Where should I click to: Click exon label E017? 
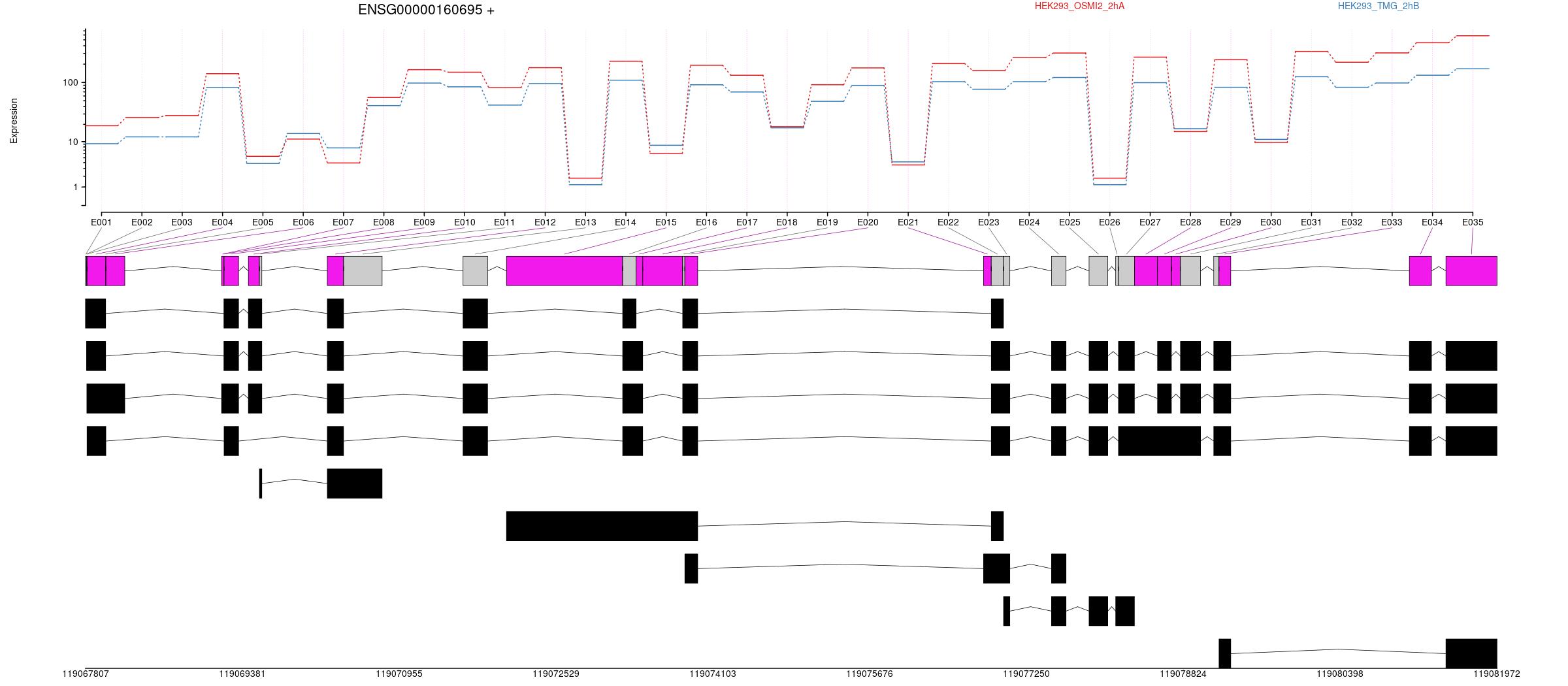pos(747,222)
